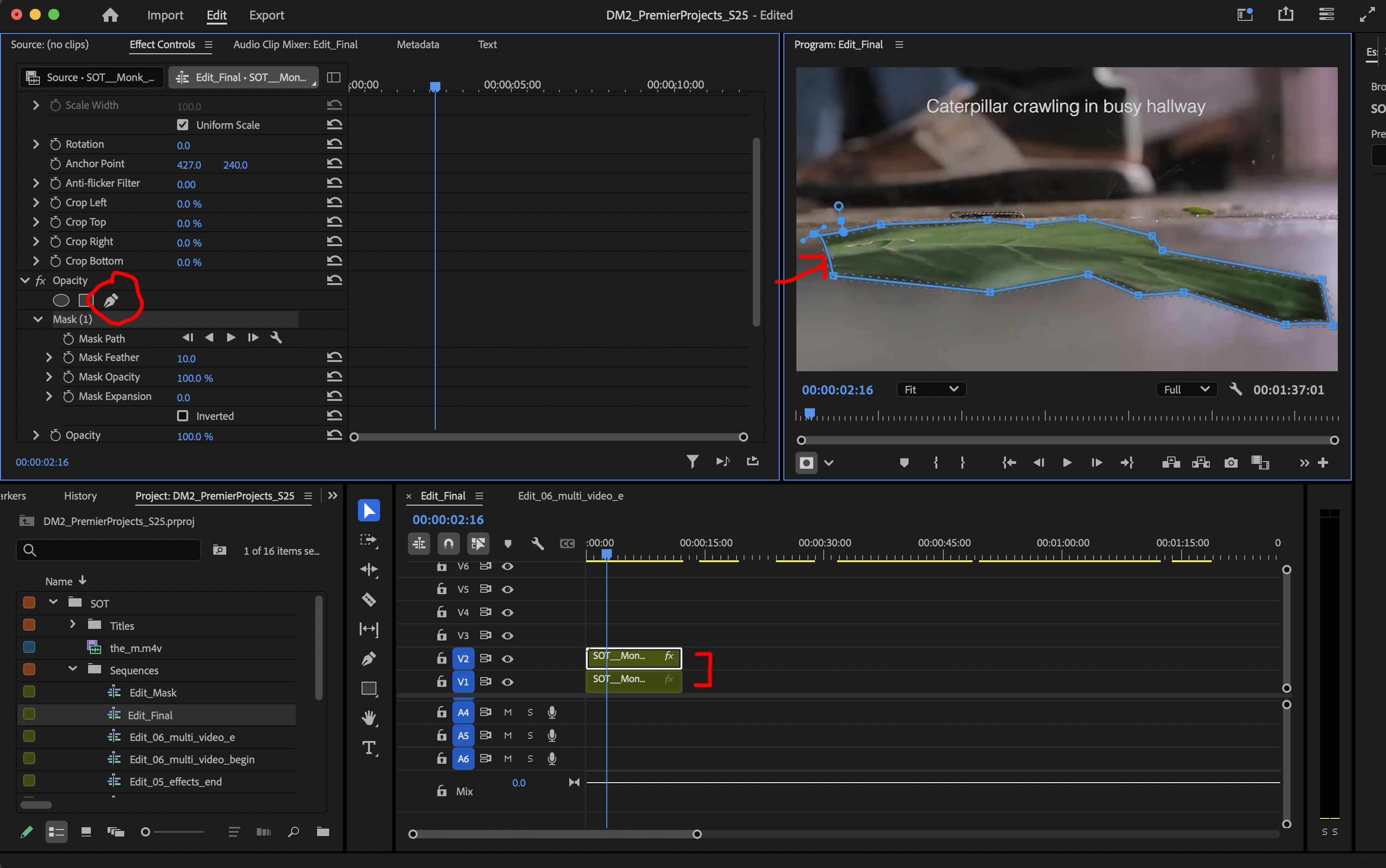
Task: Expand the Titles bin folder
Action: pyautogui.click(x=72, y=624)
